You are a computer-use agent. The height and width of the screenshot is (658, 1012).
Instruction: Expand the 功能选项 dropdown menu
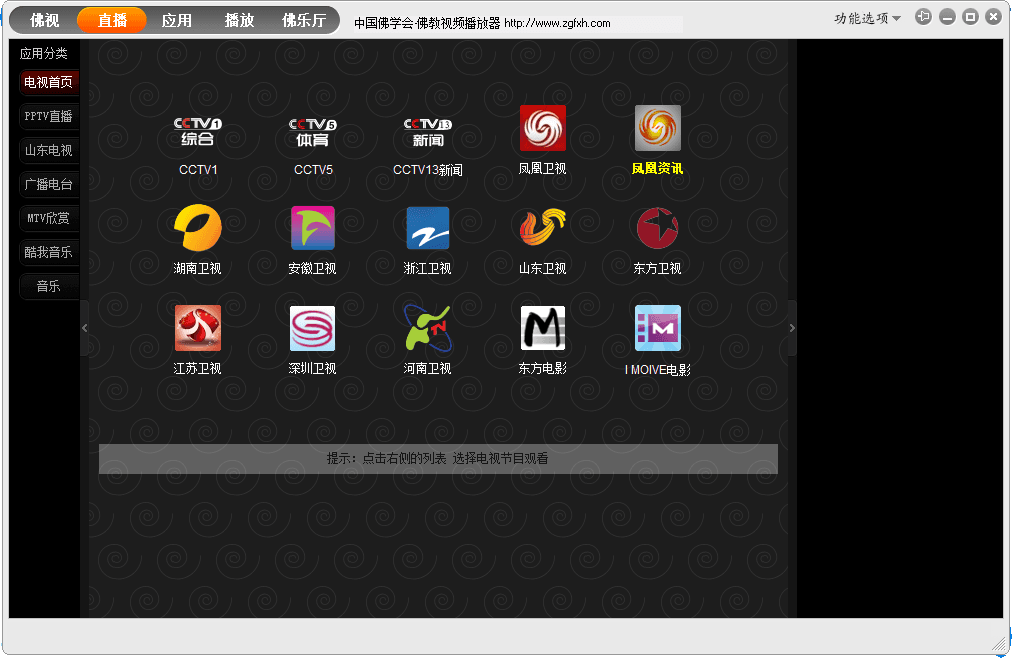[867, 18]
